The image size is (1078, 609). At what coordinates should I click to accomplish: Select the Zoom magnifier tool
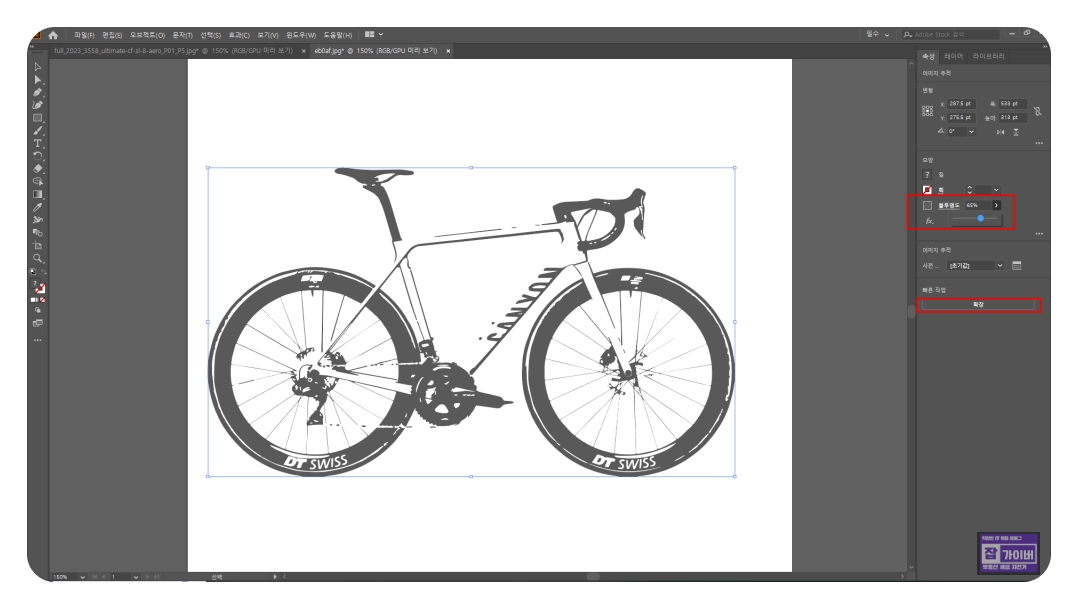[38, 258]
